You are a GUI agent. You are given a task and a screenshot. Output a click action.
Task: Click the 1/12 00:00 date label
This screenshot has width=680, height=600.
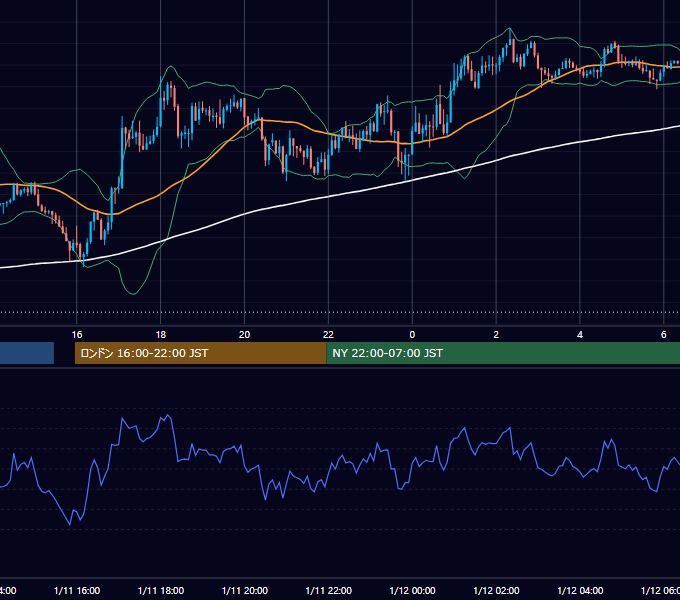click(412, 590)
